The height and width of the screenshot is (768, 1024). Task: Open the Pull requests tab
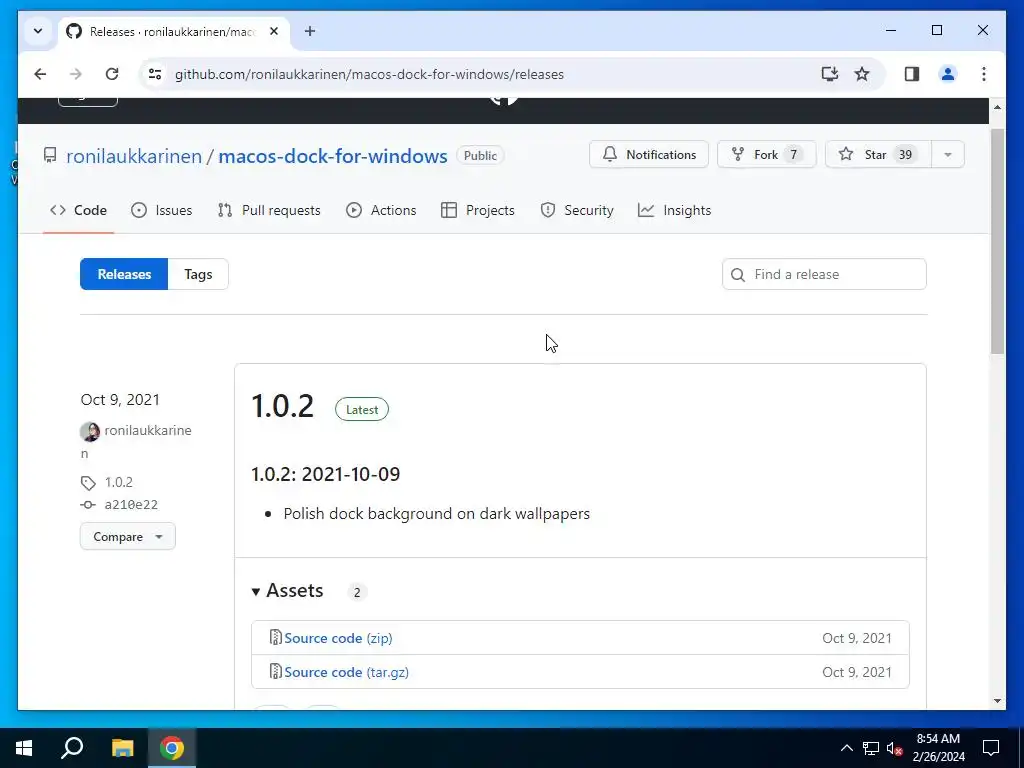tap(269, 210)
